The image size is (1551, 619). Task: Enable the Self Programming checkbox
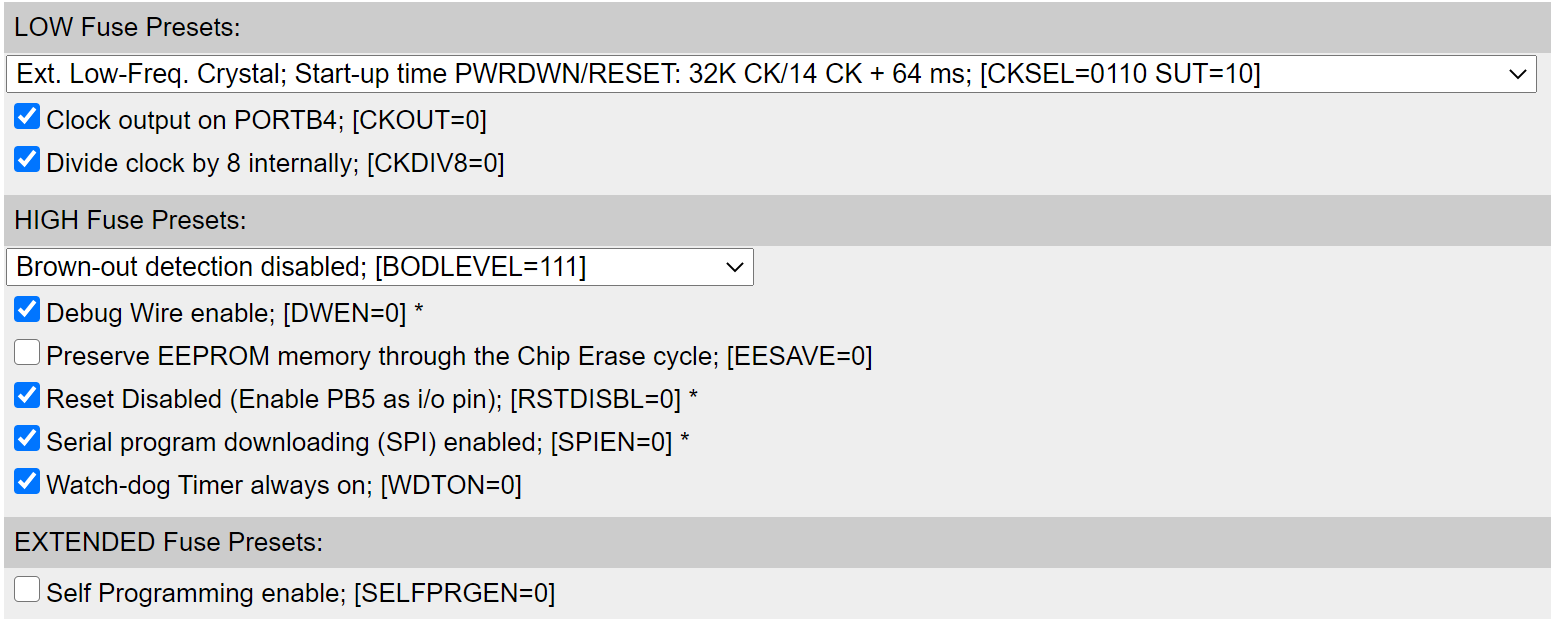coord(27,591)
